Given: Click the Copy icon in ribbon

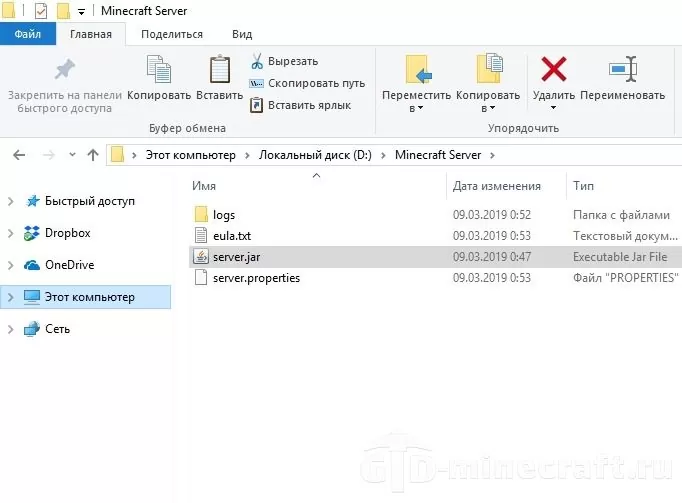Looking at the screenshot, I should pos(158,70).
